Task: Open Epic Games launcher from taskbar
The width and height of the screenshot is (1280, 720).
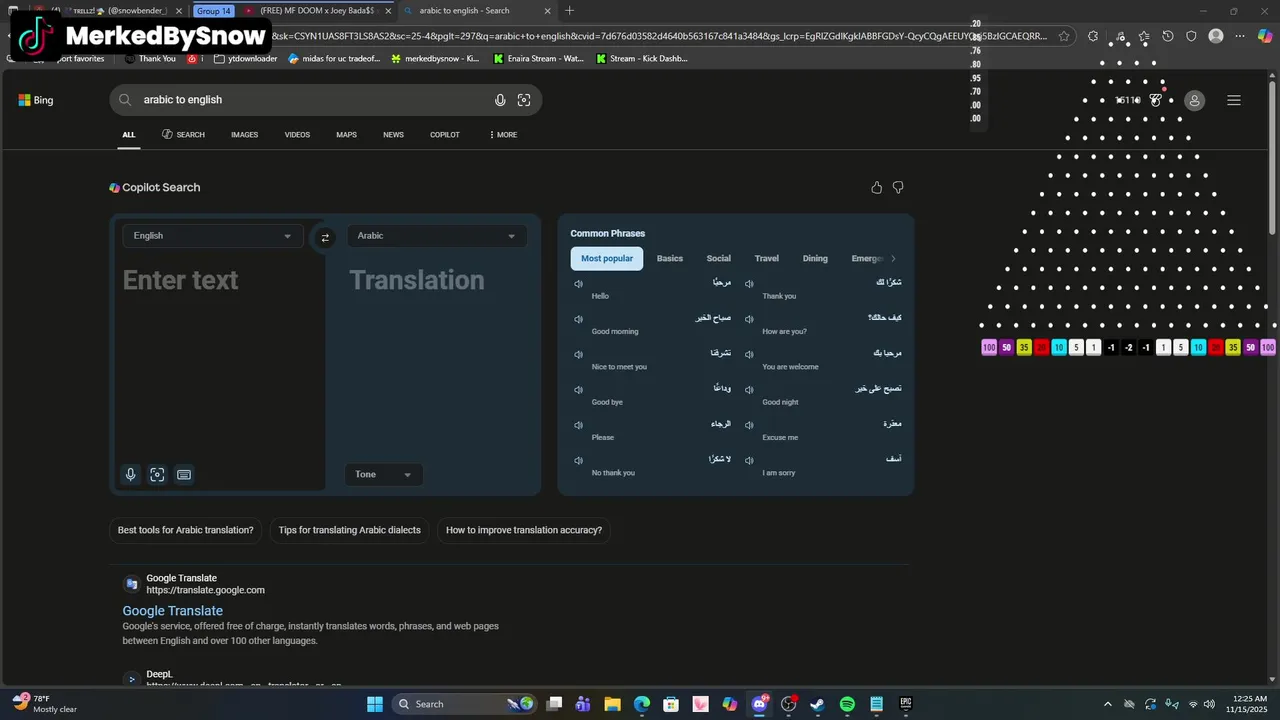Action: click(906, 704)
